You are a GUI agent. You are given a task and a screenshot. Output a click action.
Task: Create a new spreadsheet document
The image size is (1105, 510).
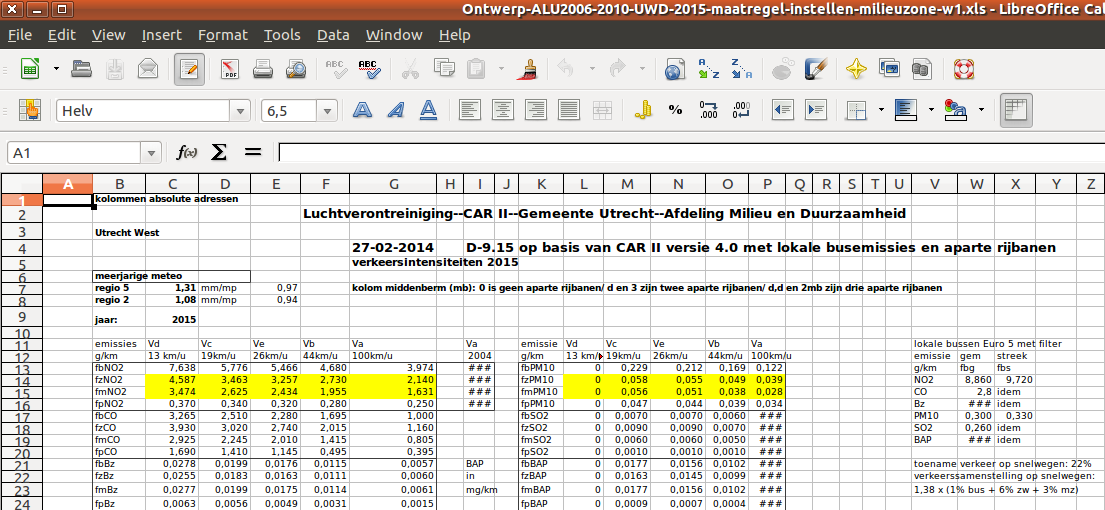[30, 69]
